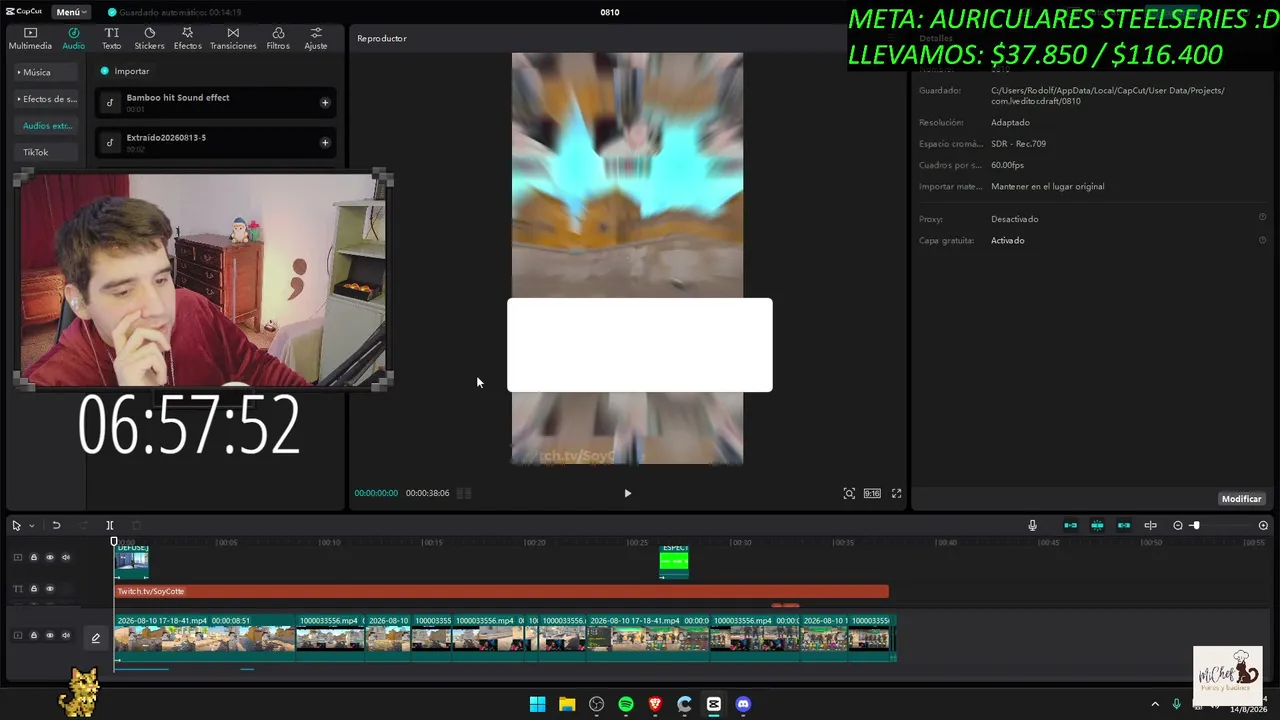Open CapCut from the taskbar
This screenshot has width=1280, height=720.
tap(713, 704)
